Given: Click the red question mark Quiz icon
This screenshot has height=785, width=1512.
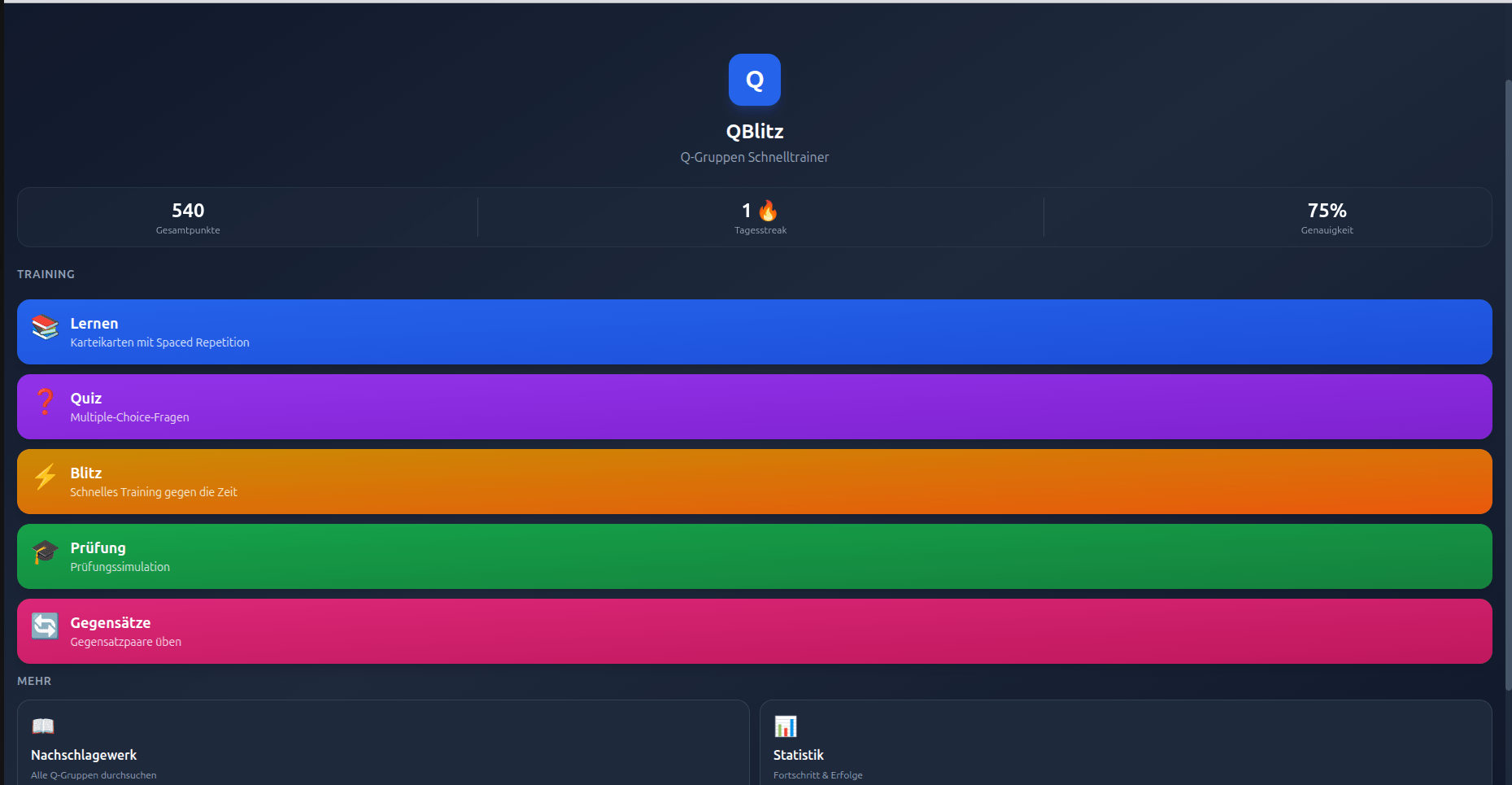Looking at the screenshot, I should click(45, 402).
